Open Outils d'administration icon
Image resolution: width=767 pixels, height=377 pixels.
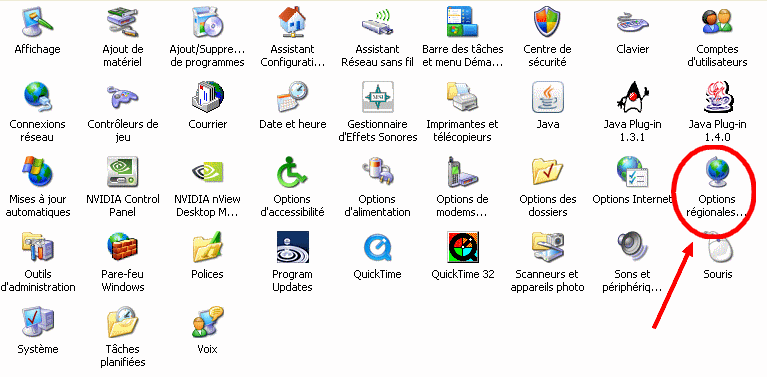point(37,247)
